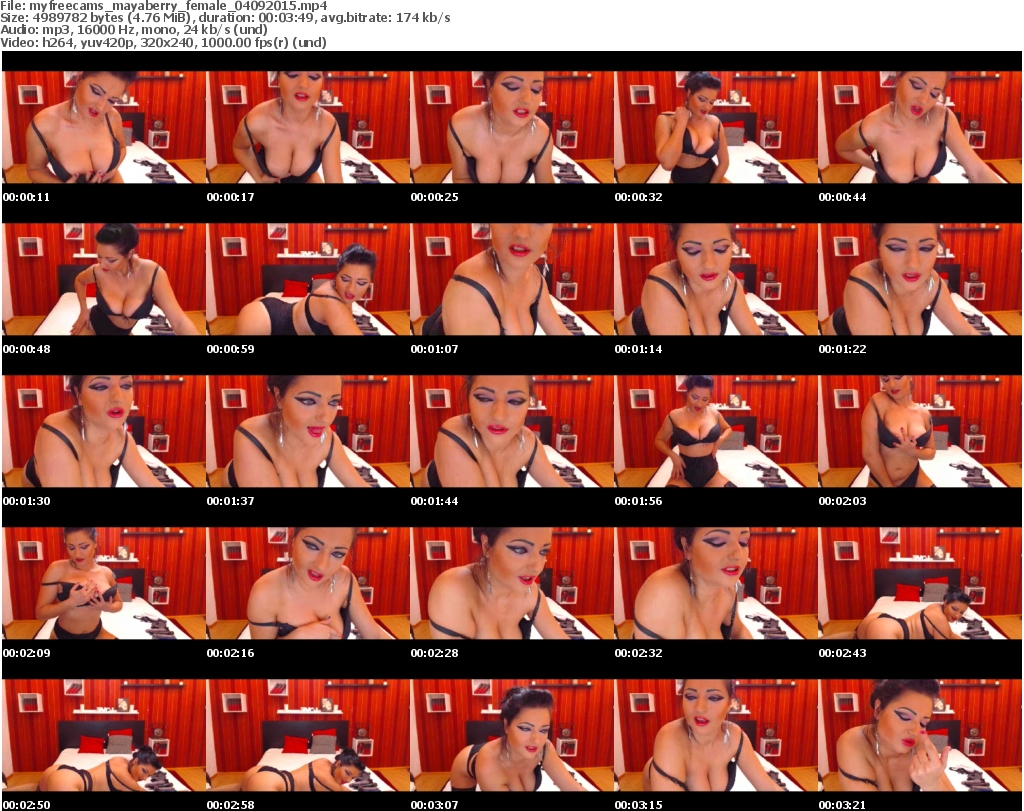The image size is (1024, 811).
Task: Choose the preview frame for 00:02:16
Action: click(308, 583)
